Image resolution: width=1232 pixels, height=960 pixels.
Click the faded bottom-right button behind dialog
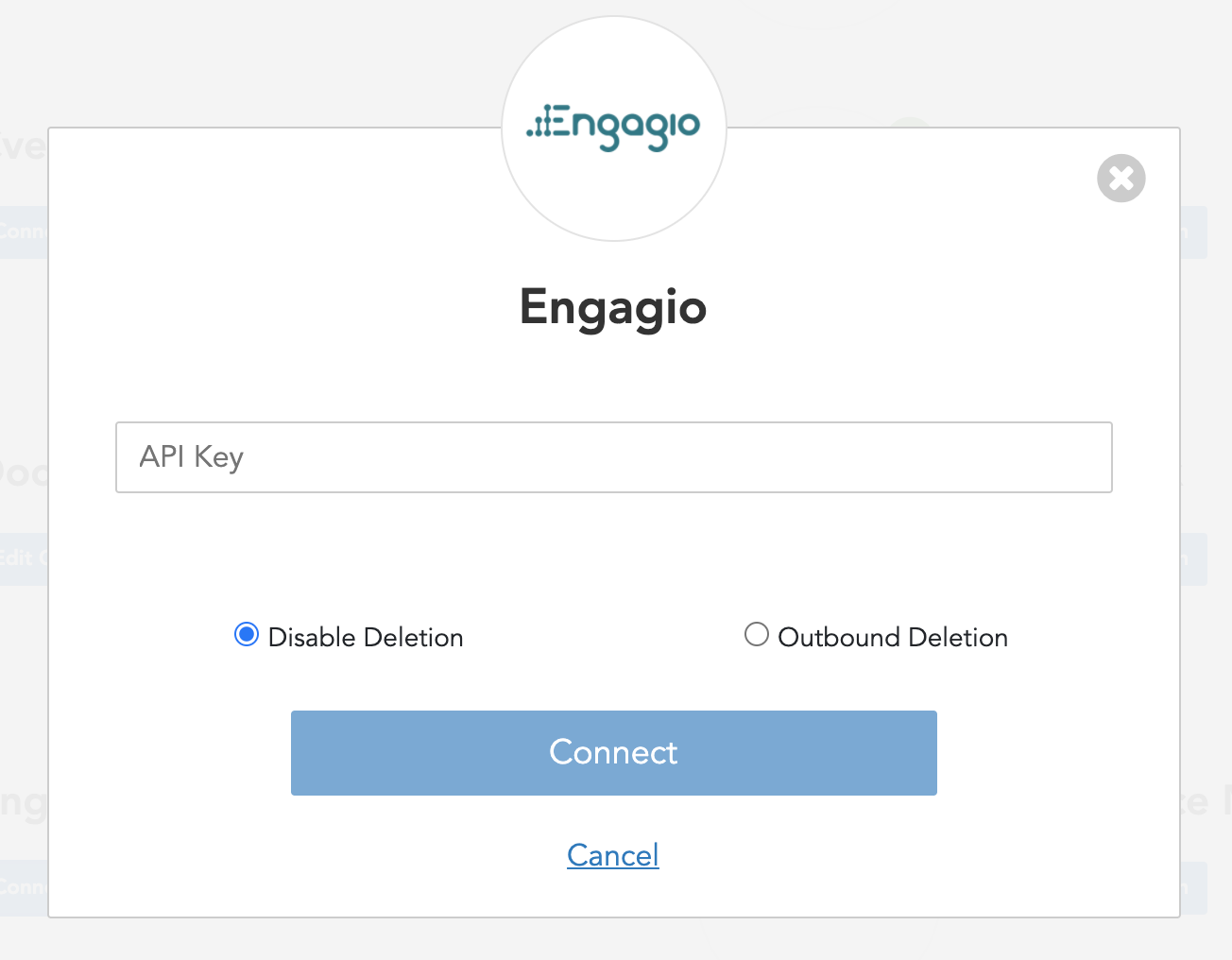1194,887
